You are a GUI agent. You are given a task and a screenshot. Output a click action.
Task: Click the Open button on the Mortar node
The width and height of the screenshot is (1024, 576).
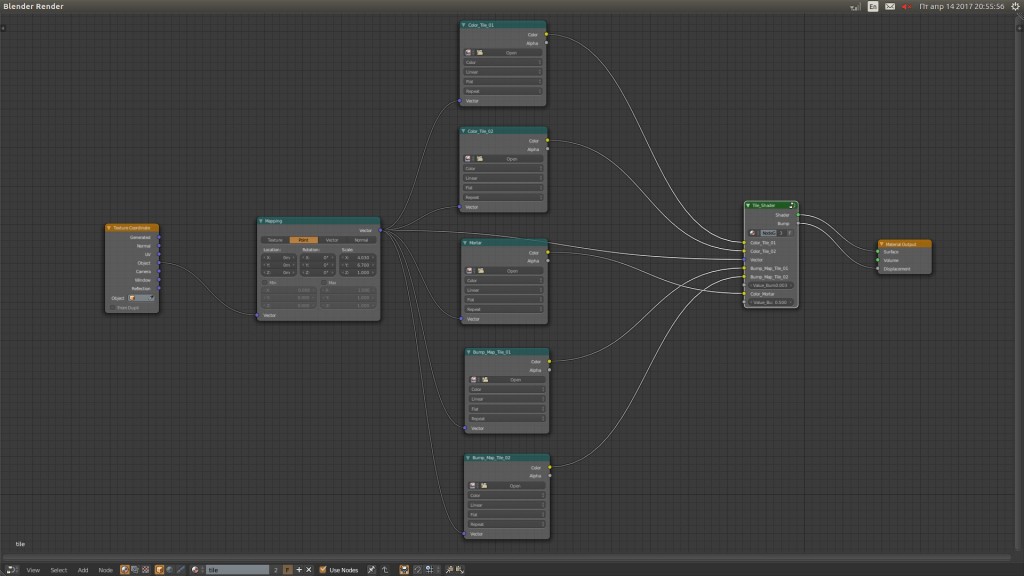510,270
